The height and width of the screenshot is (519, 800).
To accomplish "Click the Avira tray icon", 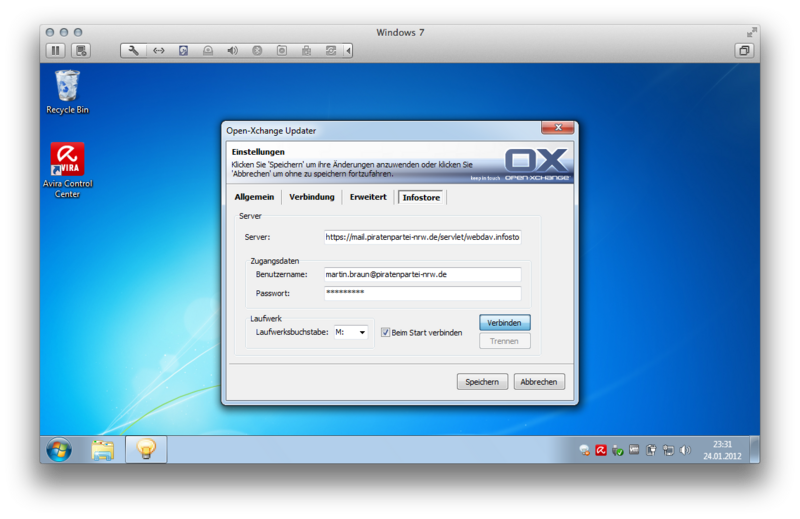I will tap(601, 450).
